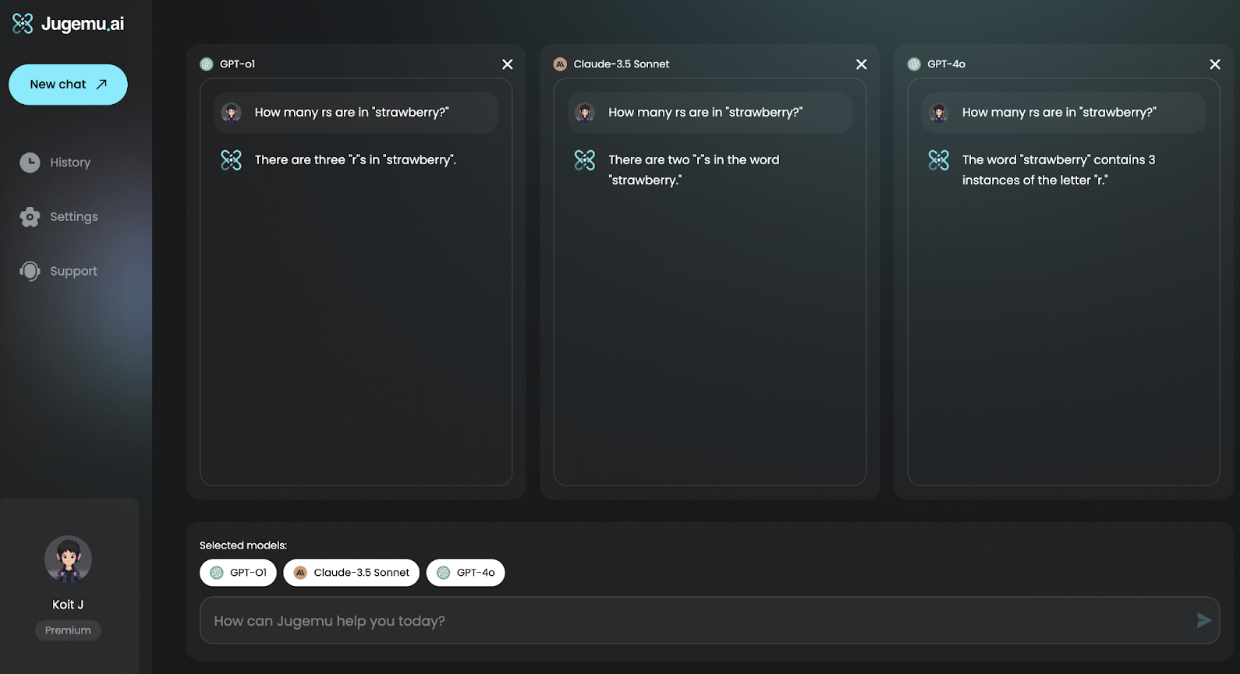Click the History clock icon
1240x674 pixels.
click(30, 162)
